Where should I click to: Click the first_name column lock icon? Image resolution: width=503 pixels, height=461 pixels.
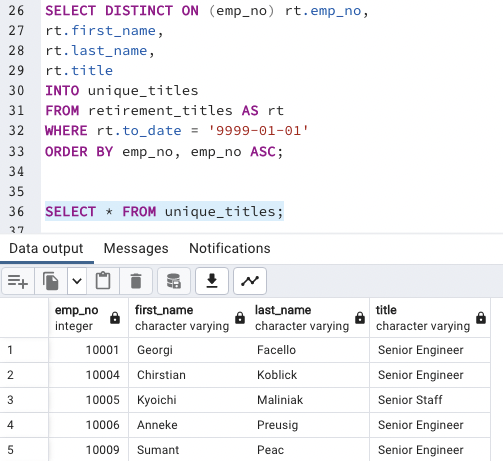[240, 318]
